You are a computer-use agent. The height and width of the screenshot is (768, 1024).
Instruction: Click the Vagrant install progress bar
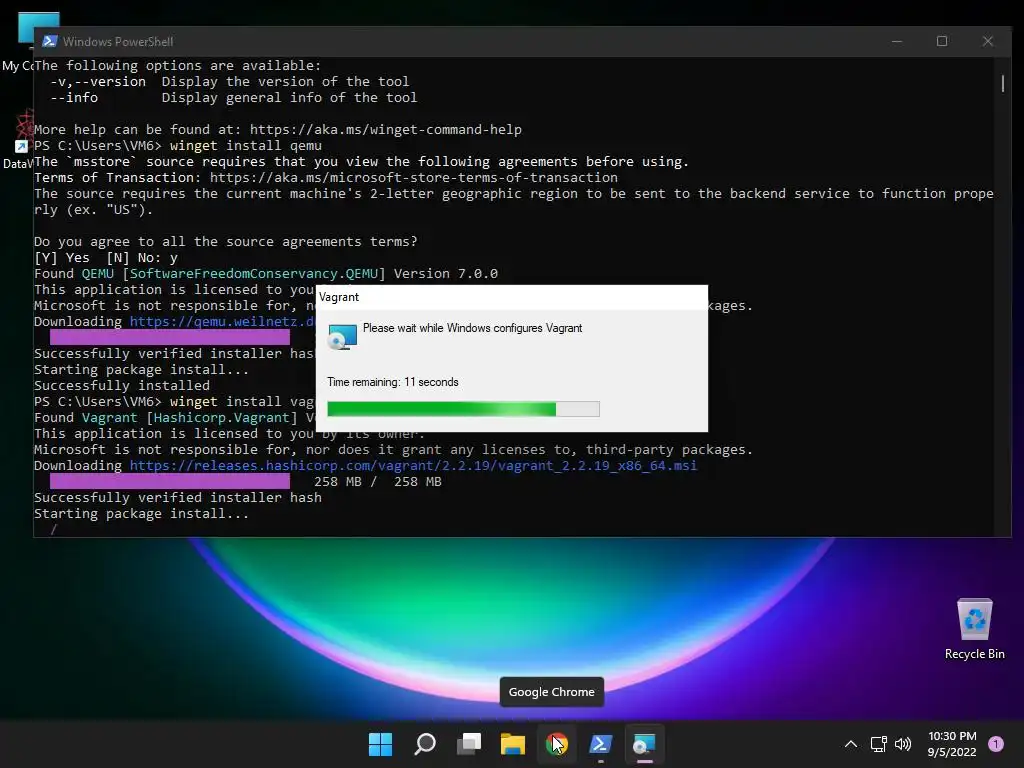(x=463, y=409)
